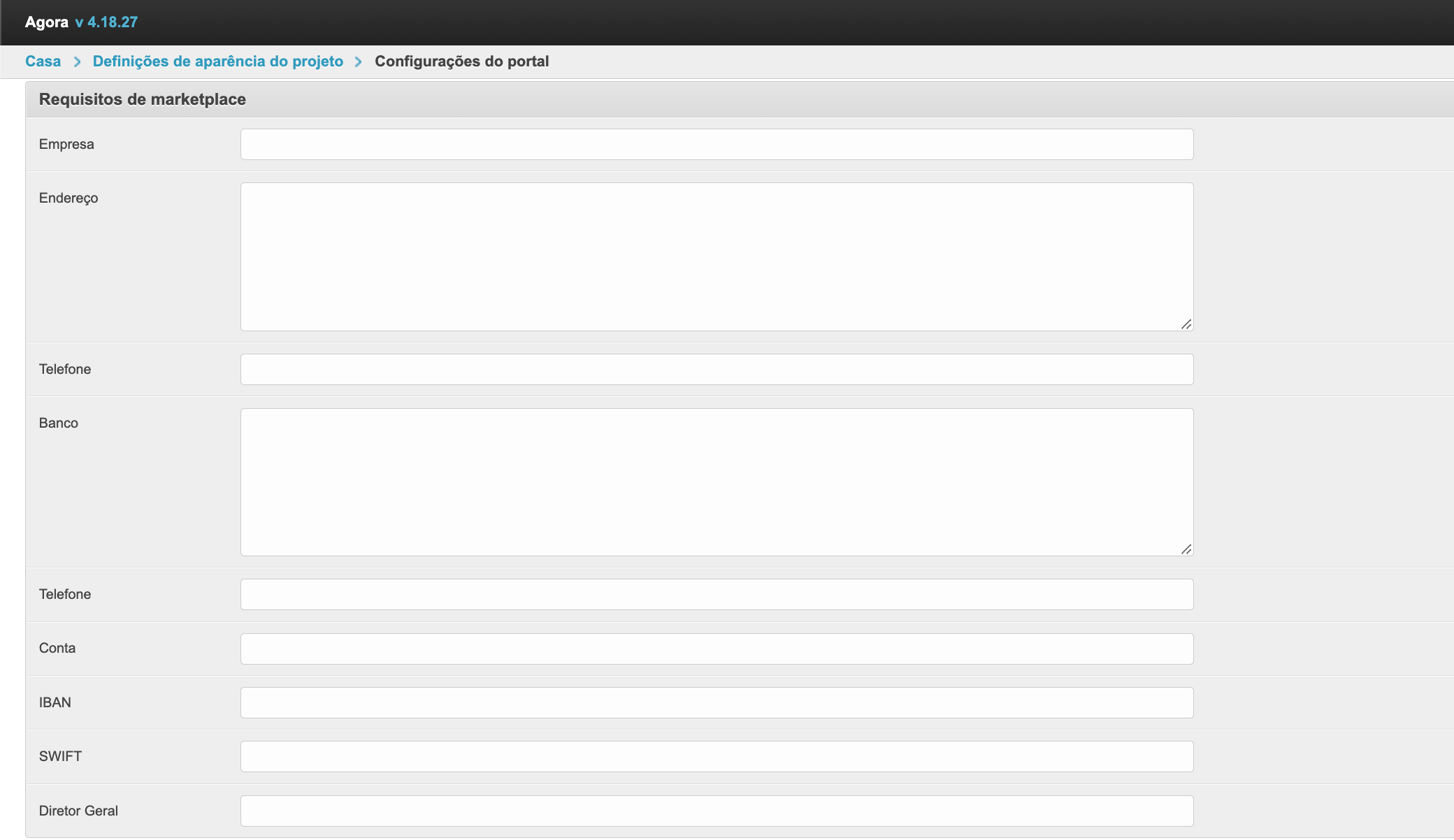Image resolution: width=1454 pixels, height=840 pixels.
Task: Focus the Telefone field below Banco
Action: pos(717,595)
